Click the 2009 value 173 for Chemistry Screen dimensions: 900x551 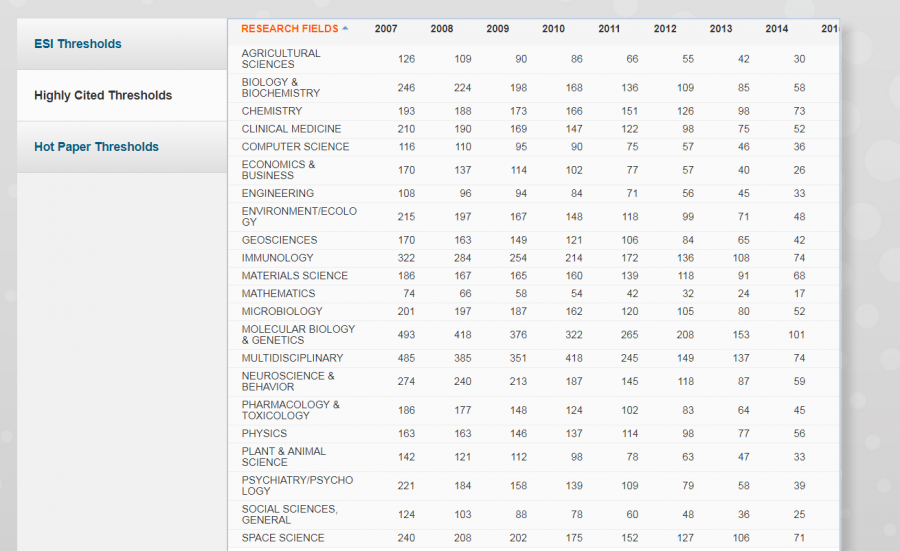coord(518,111)
